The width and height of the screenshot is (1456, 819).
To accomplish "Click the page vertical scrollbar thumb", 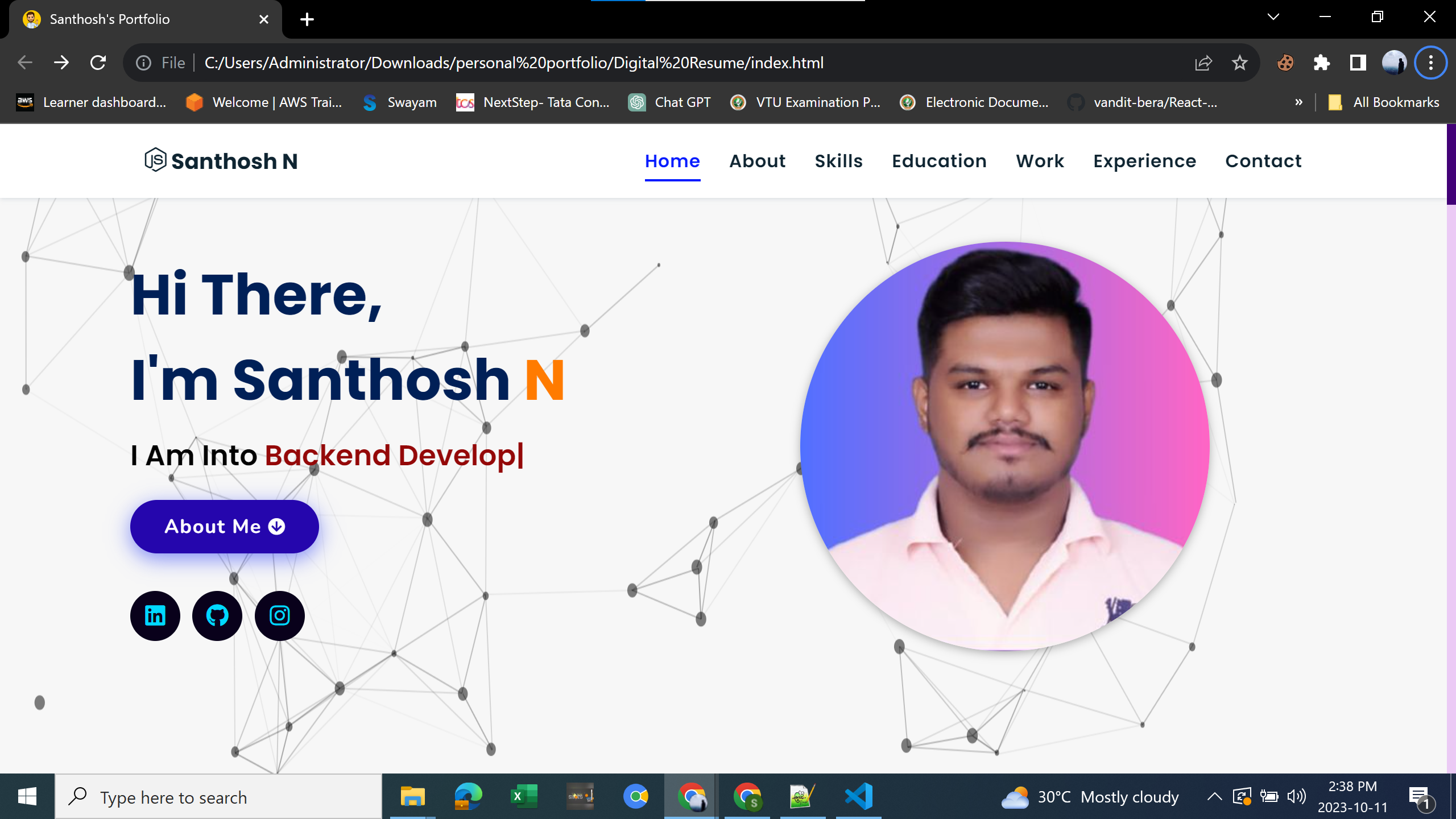I will click(x=1451, y=165).
